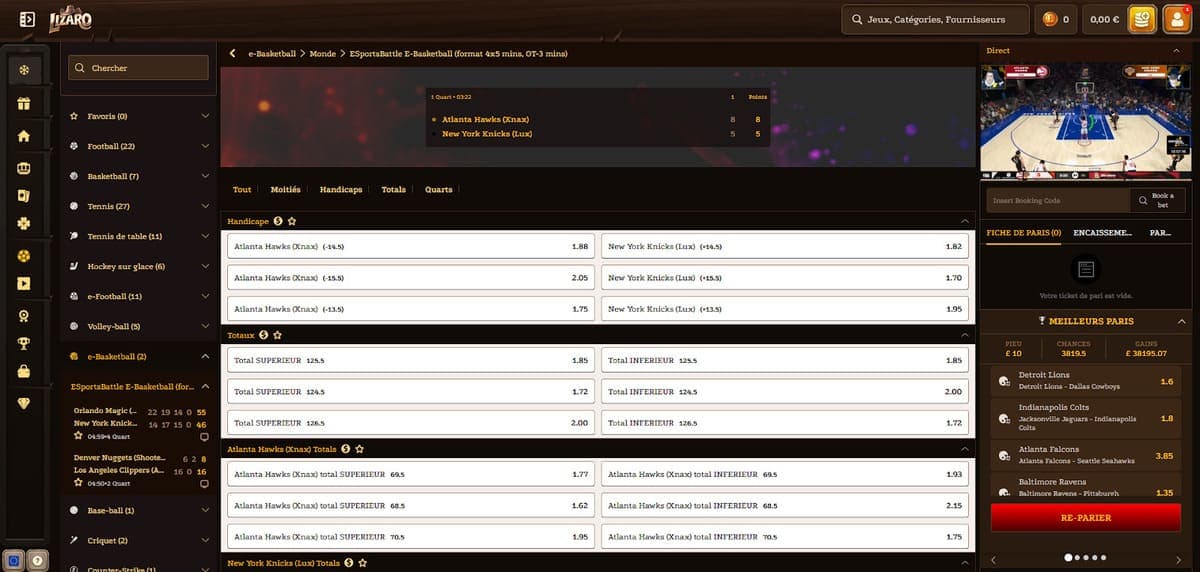The height and width of the screenshot is (572, 1200).
Task: Star the Totaux market as favorite
Action: (x=277, y=335)
